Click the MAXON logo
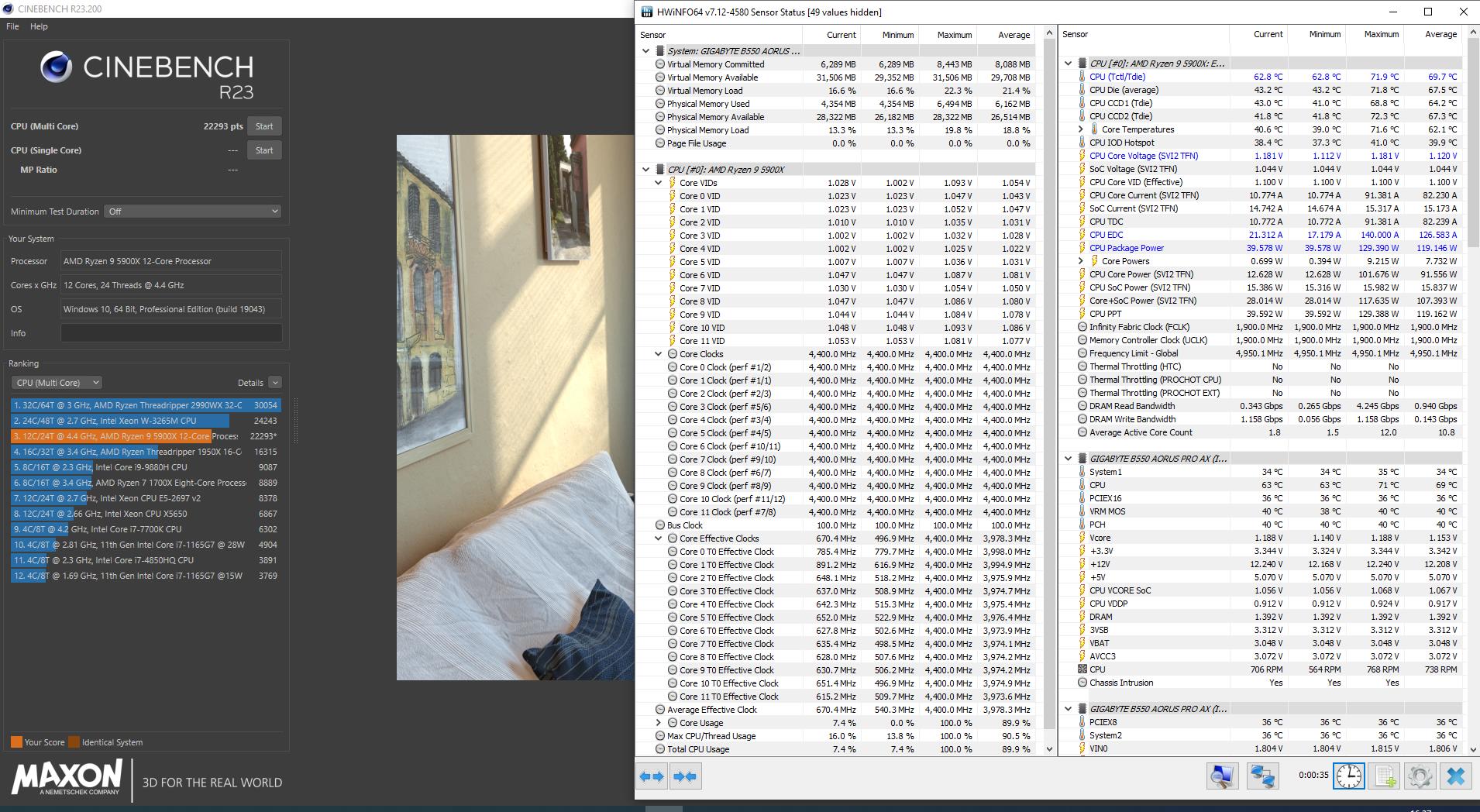The height and width of the screenshot is (812, 1480). point(67,777)
